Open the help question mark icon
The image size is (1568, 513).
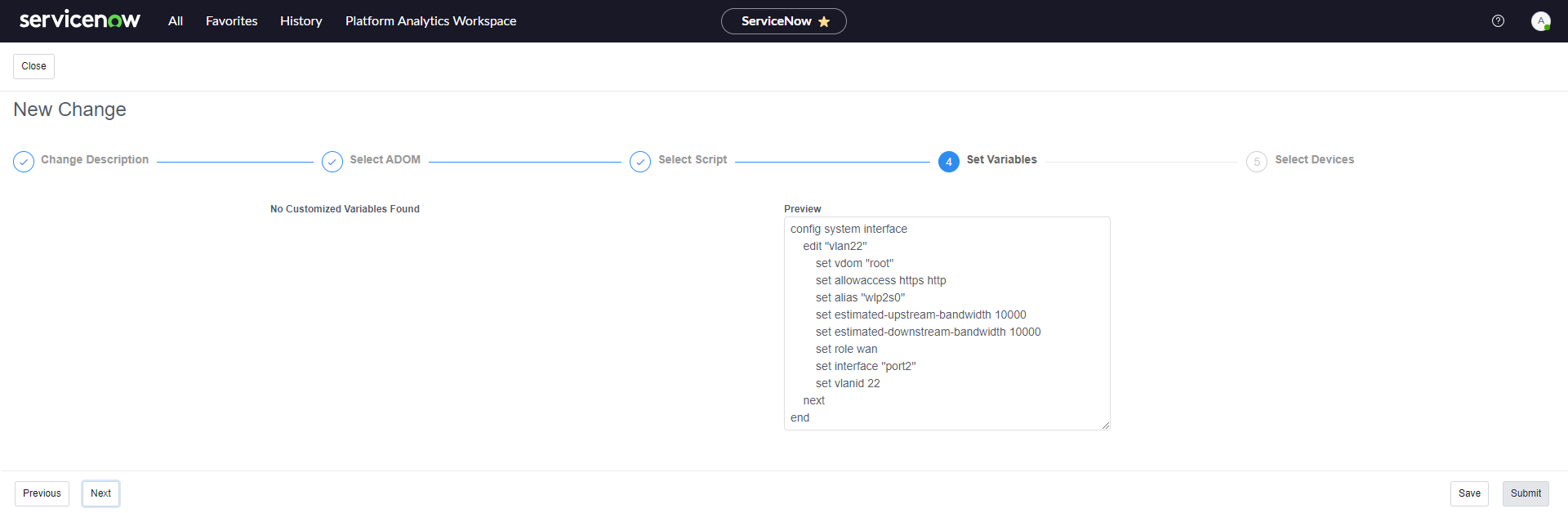(x=1498, y=21)
